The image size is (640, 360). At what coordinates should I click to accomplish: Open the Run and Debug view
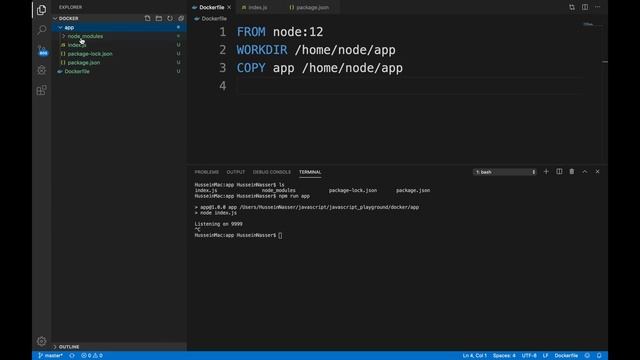[41, 70]
